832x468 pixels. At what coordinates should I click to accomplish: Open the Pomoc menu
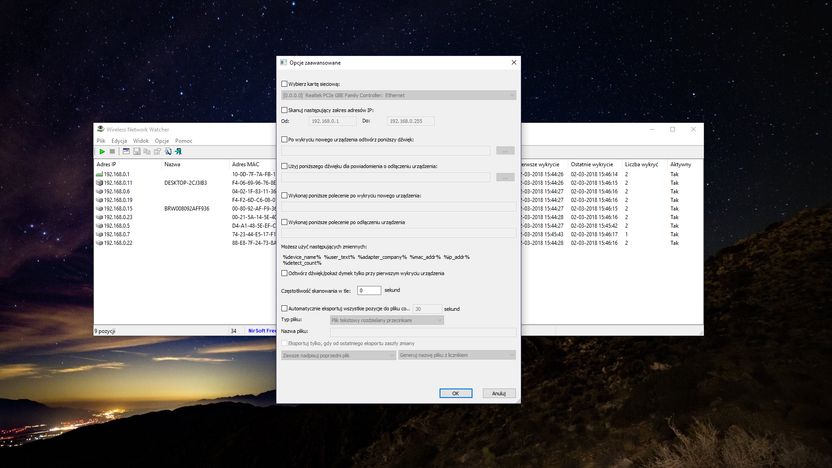coord(184,141)
